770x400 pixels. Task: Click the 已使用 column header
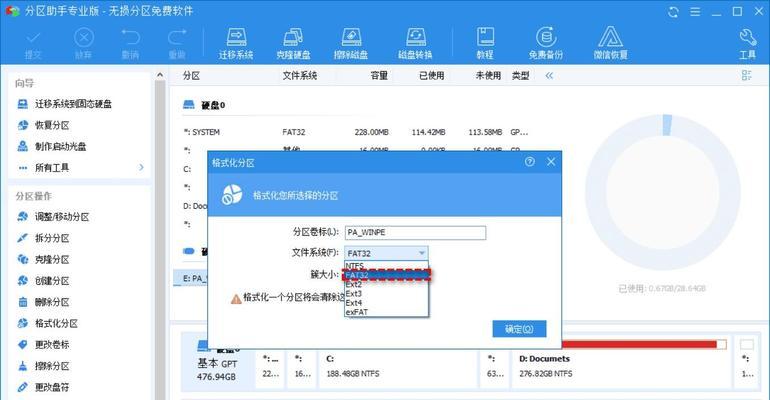(432, 76)
